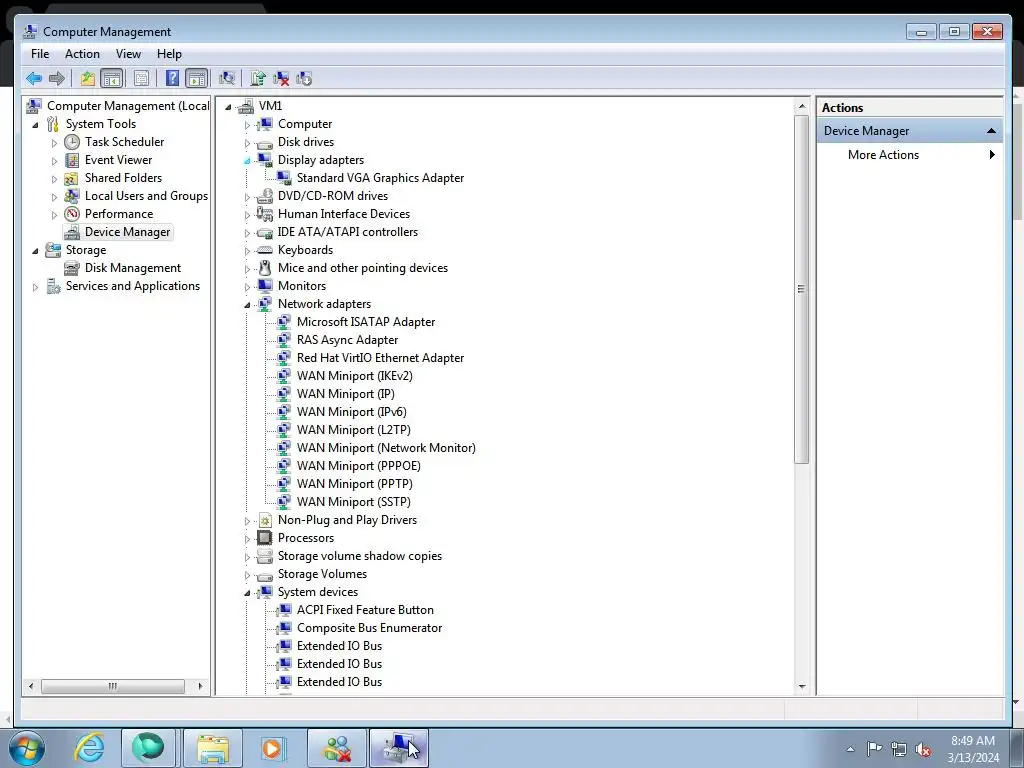This screenshot has height=768, width=1024.
Task: Select WAN Miniport (L2TP)
Action: [353, 430]
